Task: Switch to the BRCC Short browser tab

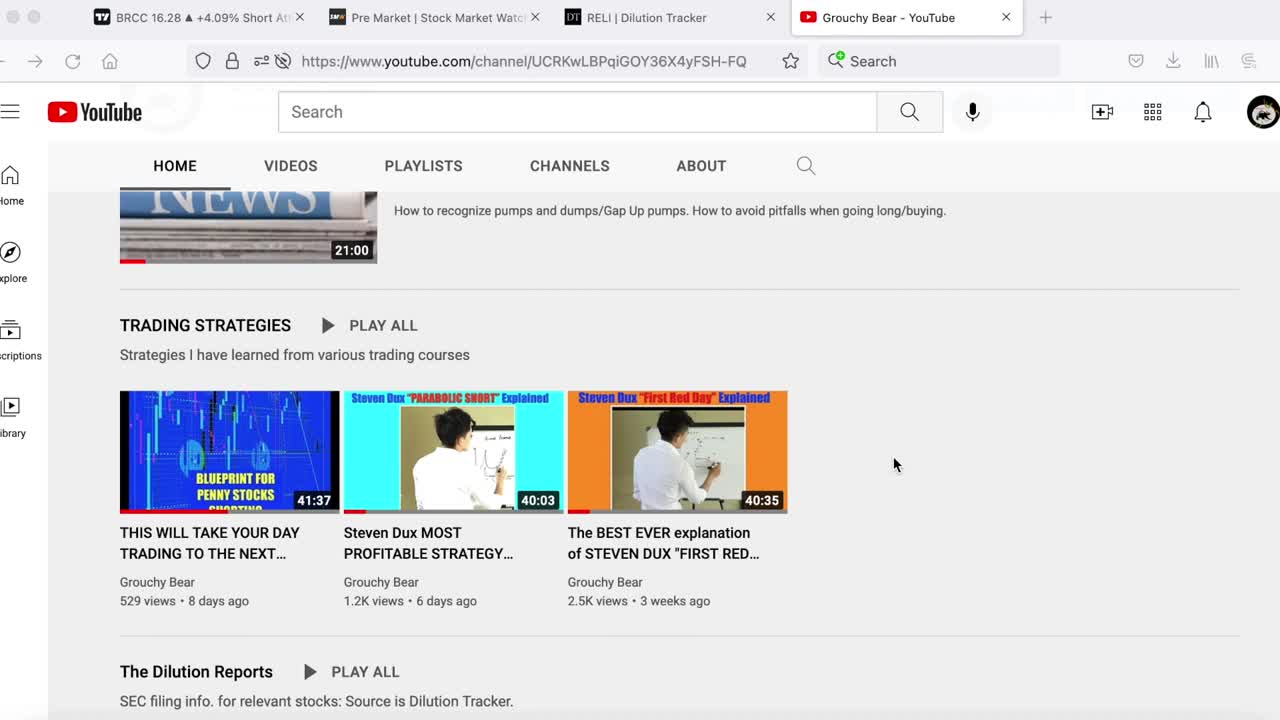Action: pos(200,17)
